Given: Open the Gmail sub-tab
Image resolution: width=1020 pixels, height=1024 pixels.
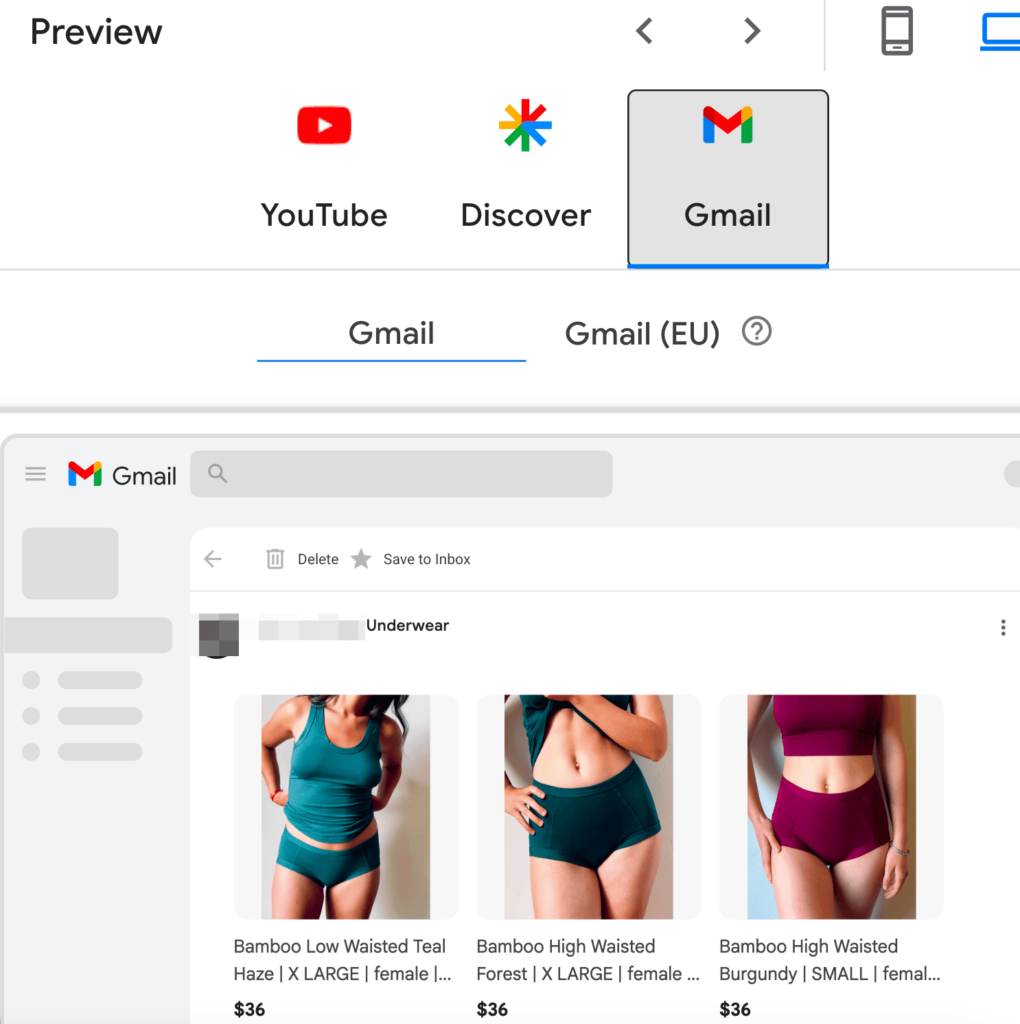Looking at the screenshot, I should pos(391,333).
